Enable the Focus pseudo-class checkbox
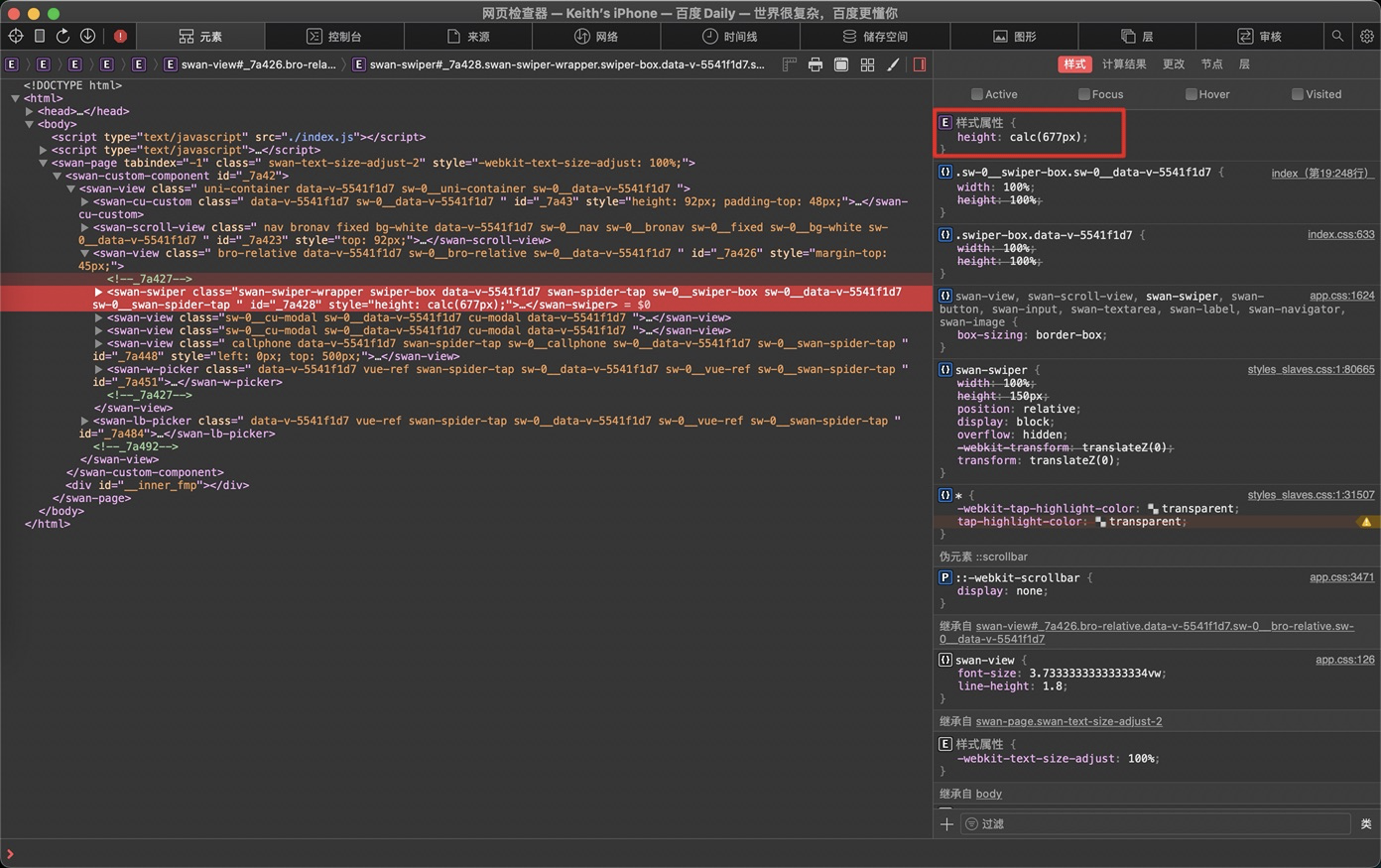The width and height of the screenshot is (1381, 868). tap(1084, 94)
